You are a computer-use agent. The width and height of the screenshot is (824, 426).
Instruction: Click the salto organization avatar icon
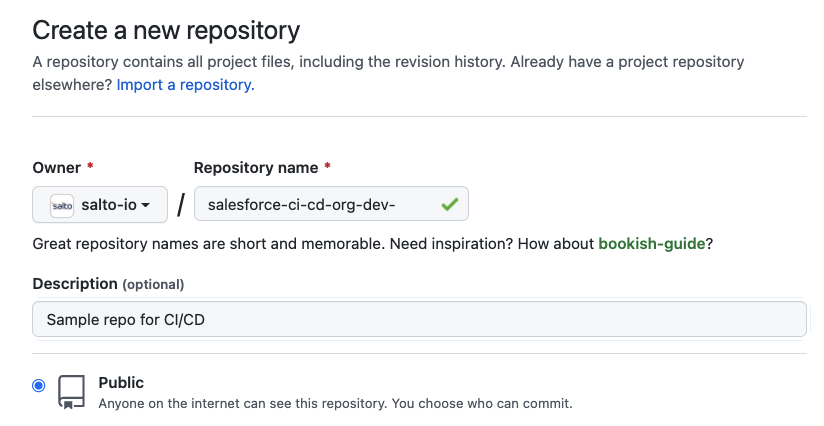click(x=62, y=205)
